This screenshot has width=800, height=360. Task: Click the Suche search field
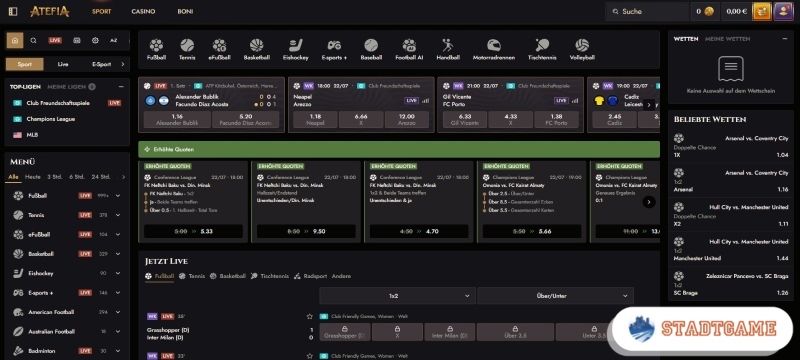647,11
